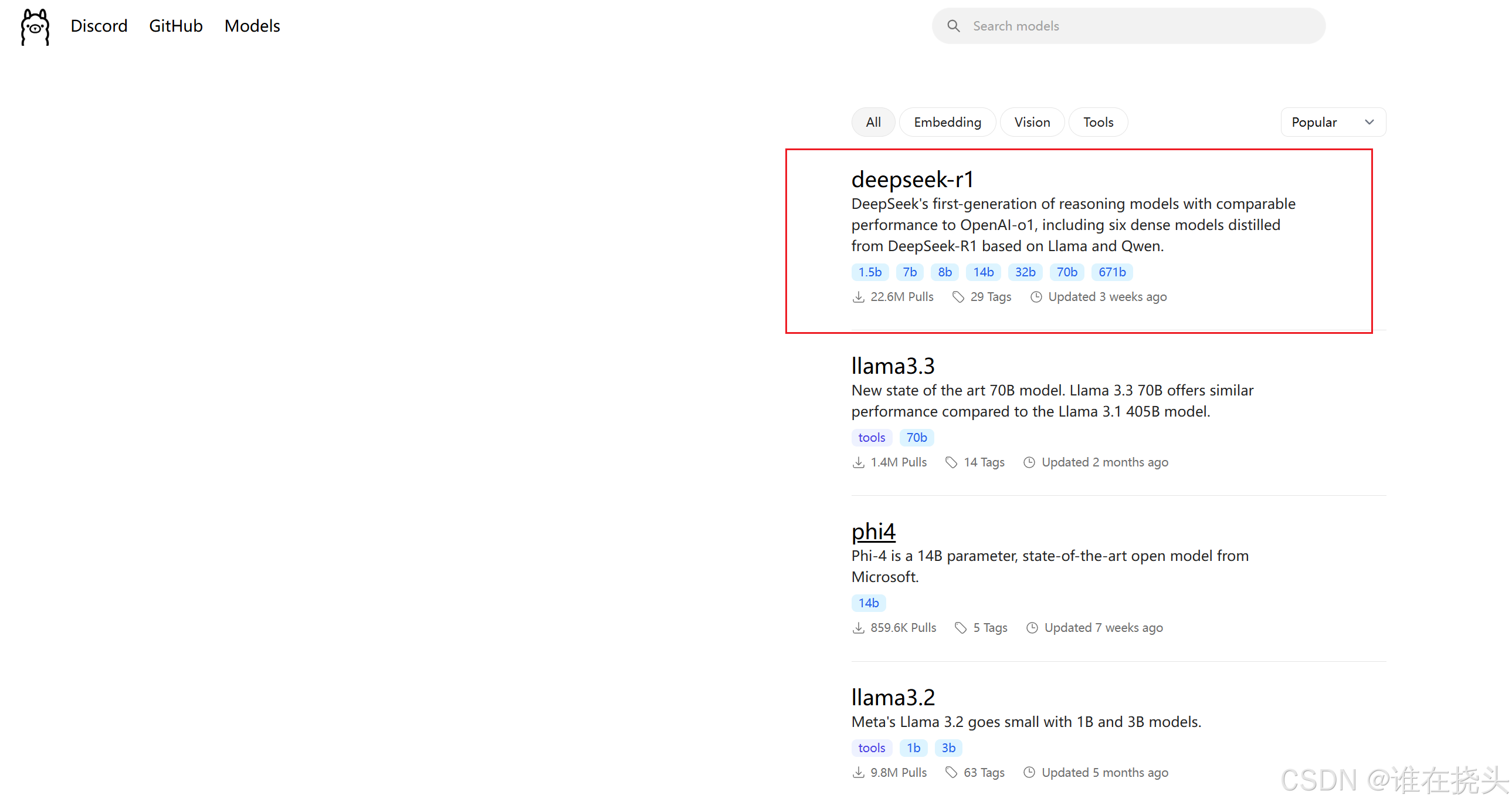Image resolution: width=1512 pixels, height=805 pixels.
Task: Filter models by Vision
Action: [1032, 122]
